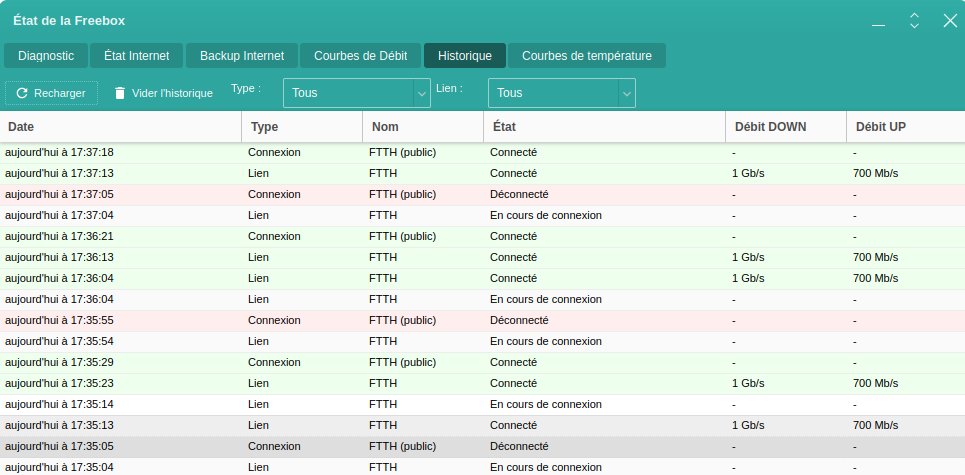Maximize the État de la Freebox window
The width and height of the screenshot is (965, 475).
tap(915, 20)
